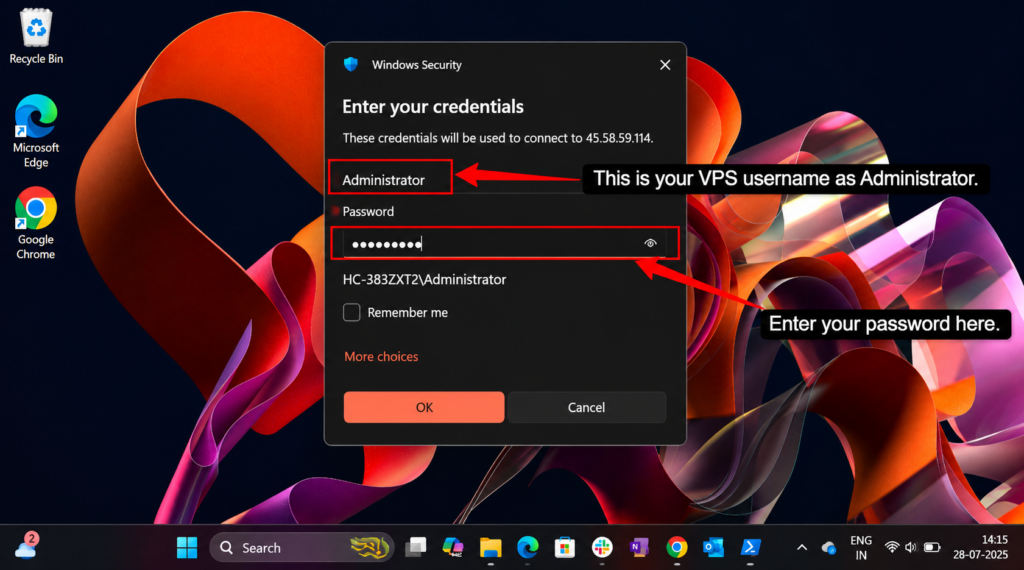Open Google Chrome from the taskbar

[x=677, y=548]
